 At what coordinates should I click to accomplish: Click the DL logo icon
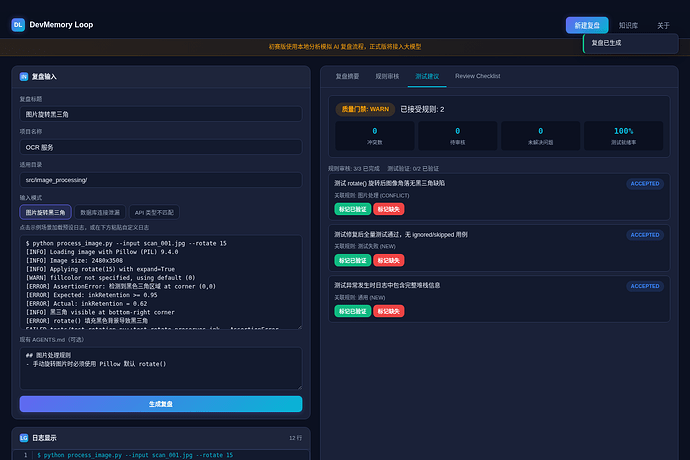(18, 25)
